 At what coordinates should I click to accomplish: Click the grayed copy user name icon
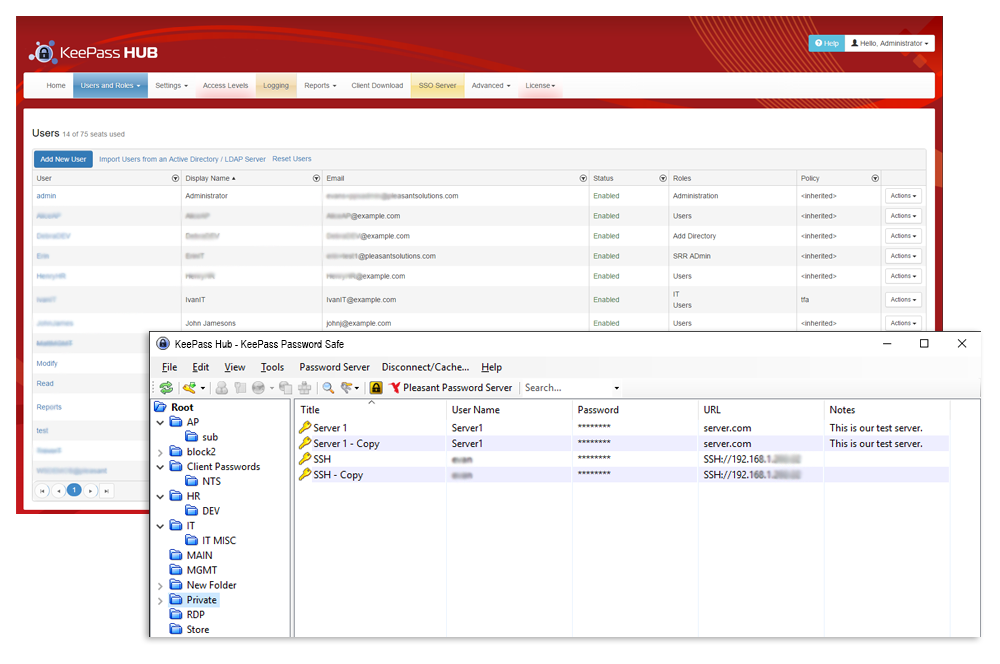coord(221,388)
